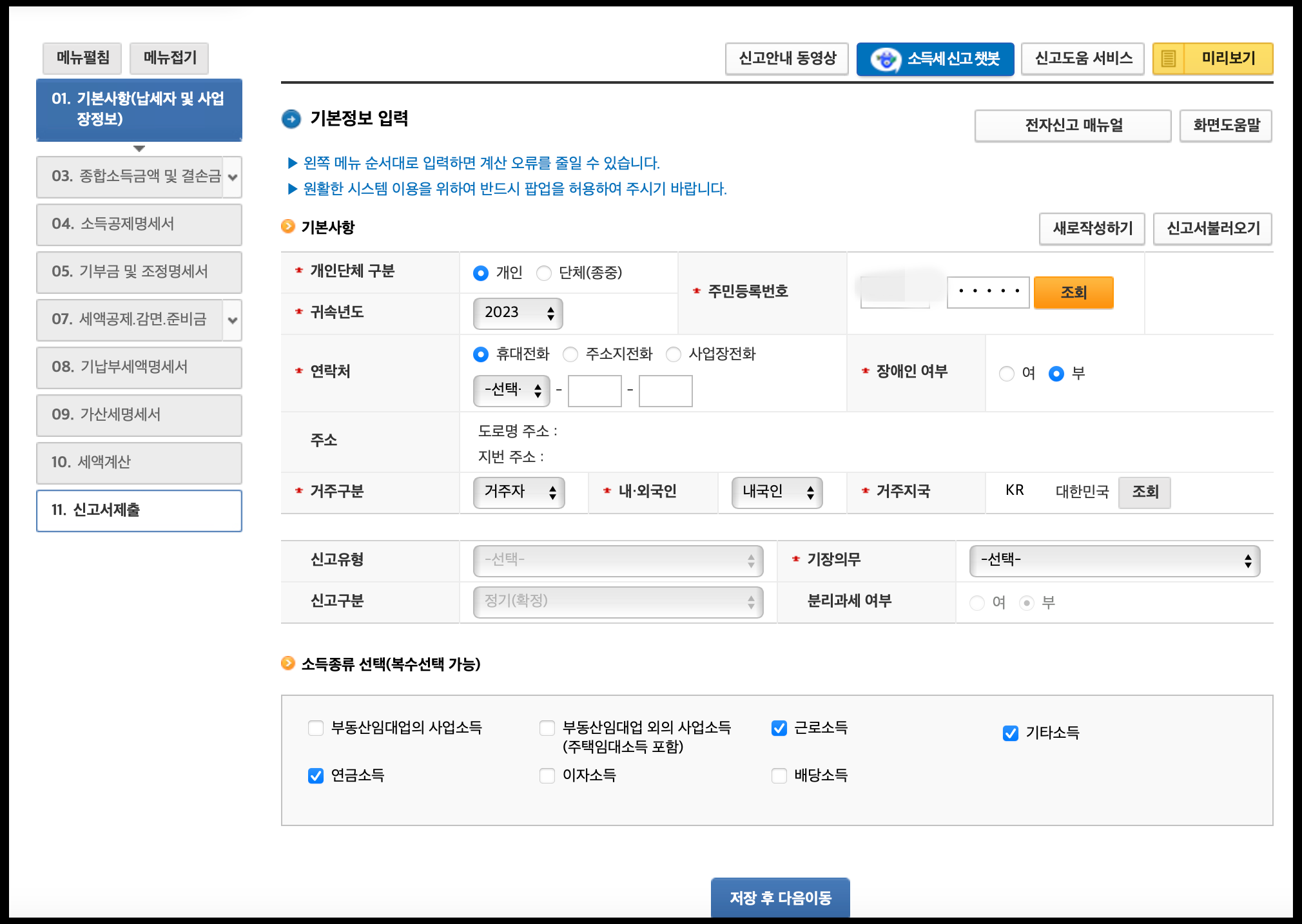The height and width of the screenshot is (924, 1302).
Task: Expand the 03. 종합소득금액 및 결손금 menu chevron
Action: [x=233, y=177]
